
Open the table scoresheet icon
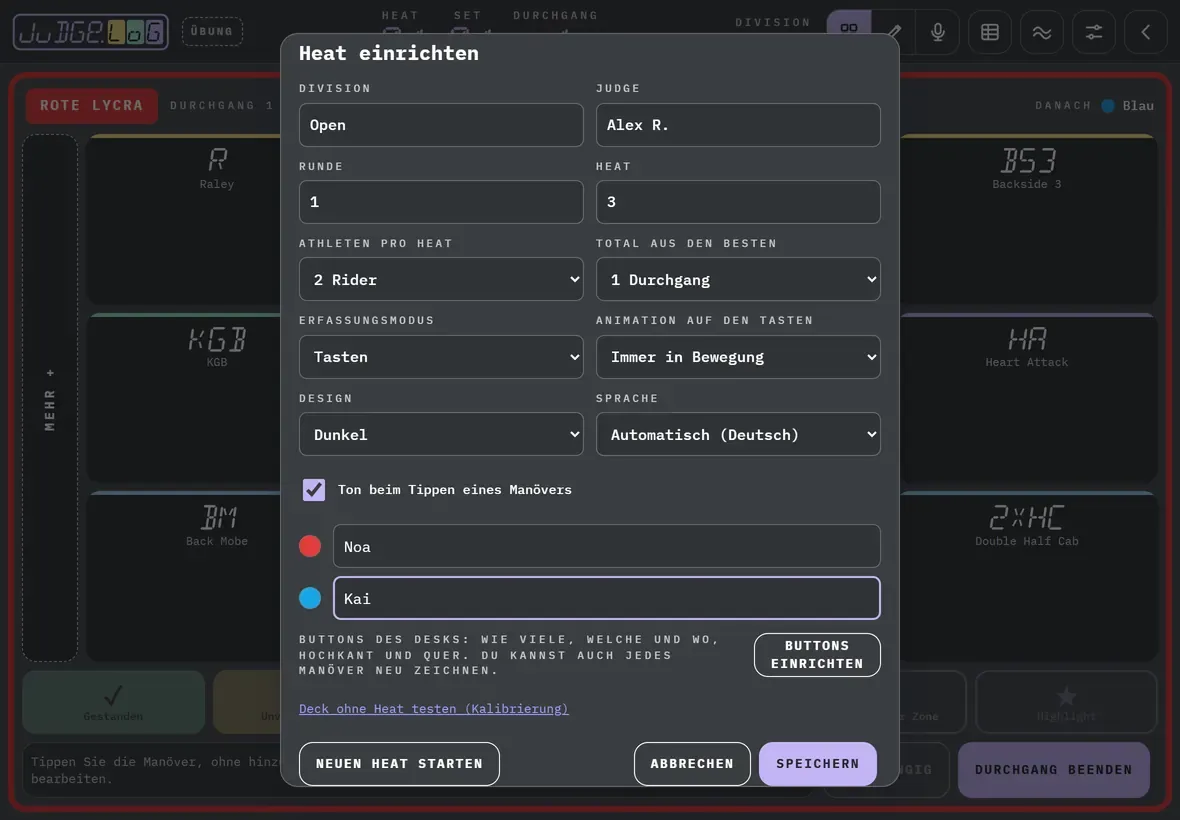click(x=990, y=32)
